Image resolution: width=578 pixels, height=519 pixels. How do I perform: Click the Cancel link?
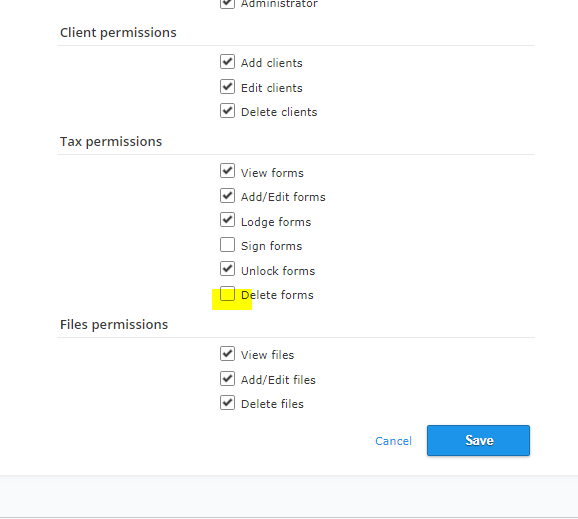click(x=393, y=441)
